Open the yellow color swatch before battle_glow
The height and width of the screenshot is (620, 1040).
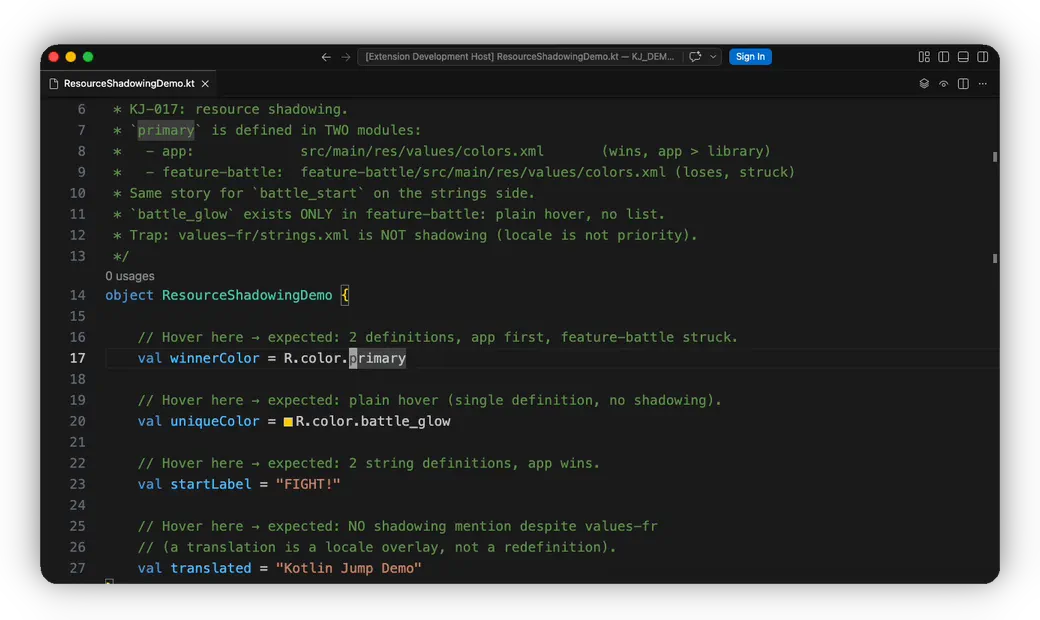(x=288, y=422)
